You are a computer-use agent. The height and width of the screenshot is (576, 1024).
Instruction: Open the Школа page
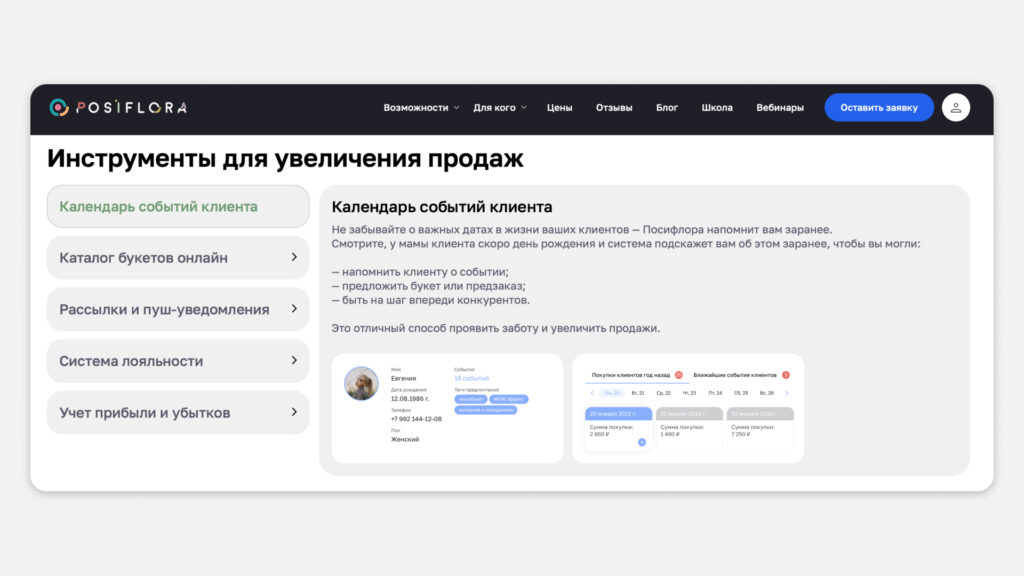pos(717,108)
